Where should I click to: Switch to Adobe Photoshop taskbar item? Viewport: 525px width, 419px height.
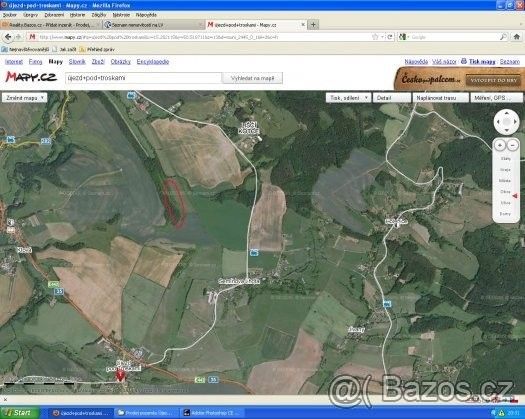212,413
